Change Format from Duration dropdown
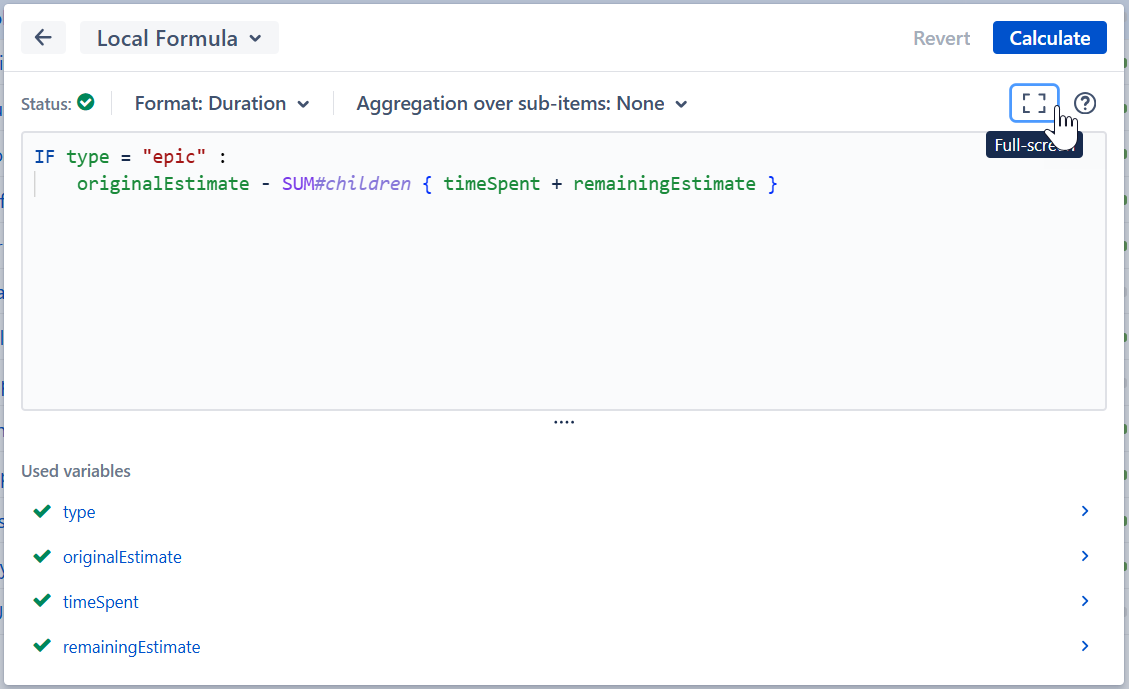1129x689 pixels. click(x=222, y=103)
